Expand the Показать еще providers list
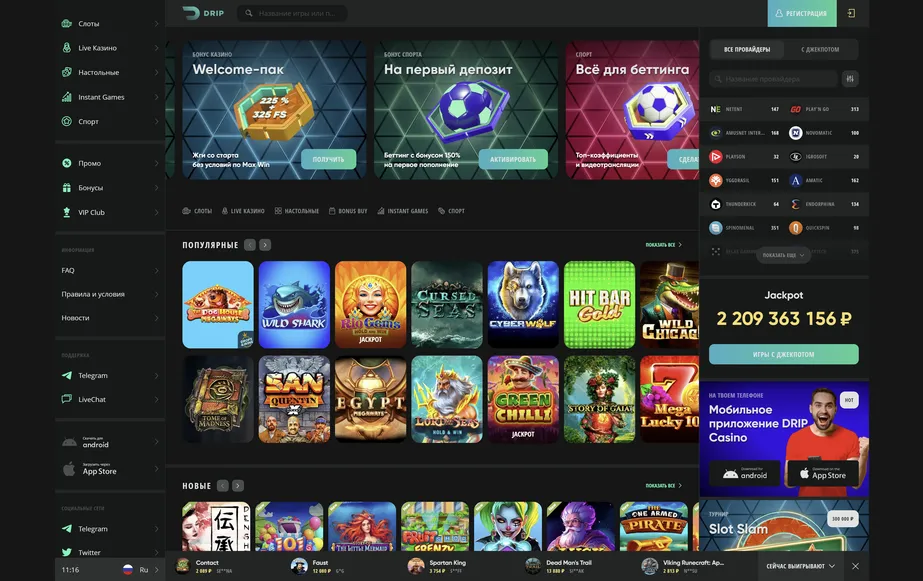Image resolution: width=923 pixels, height=581 pixels. tap(783, 255)
